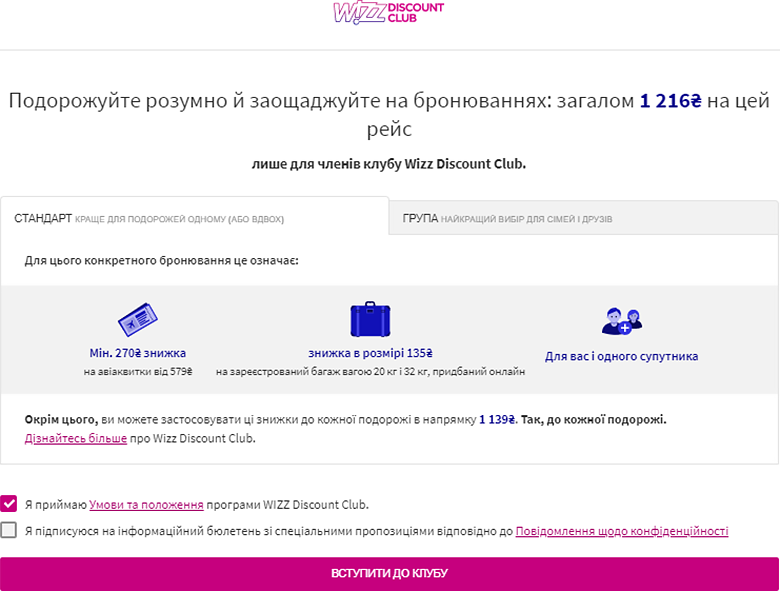Follow the Дізнайтесь більше link

click(75, 438)
